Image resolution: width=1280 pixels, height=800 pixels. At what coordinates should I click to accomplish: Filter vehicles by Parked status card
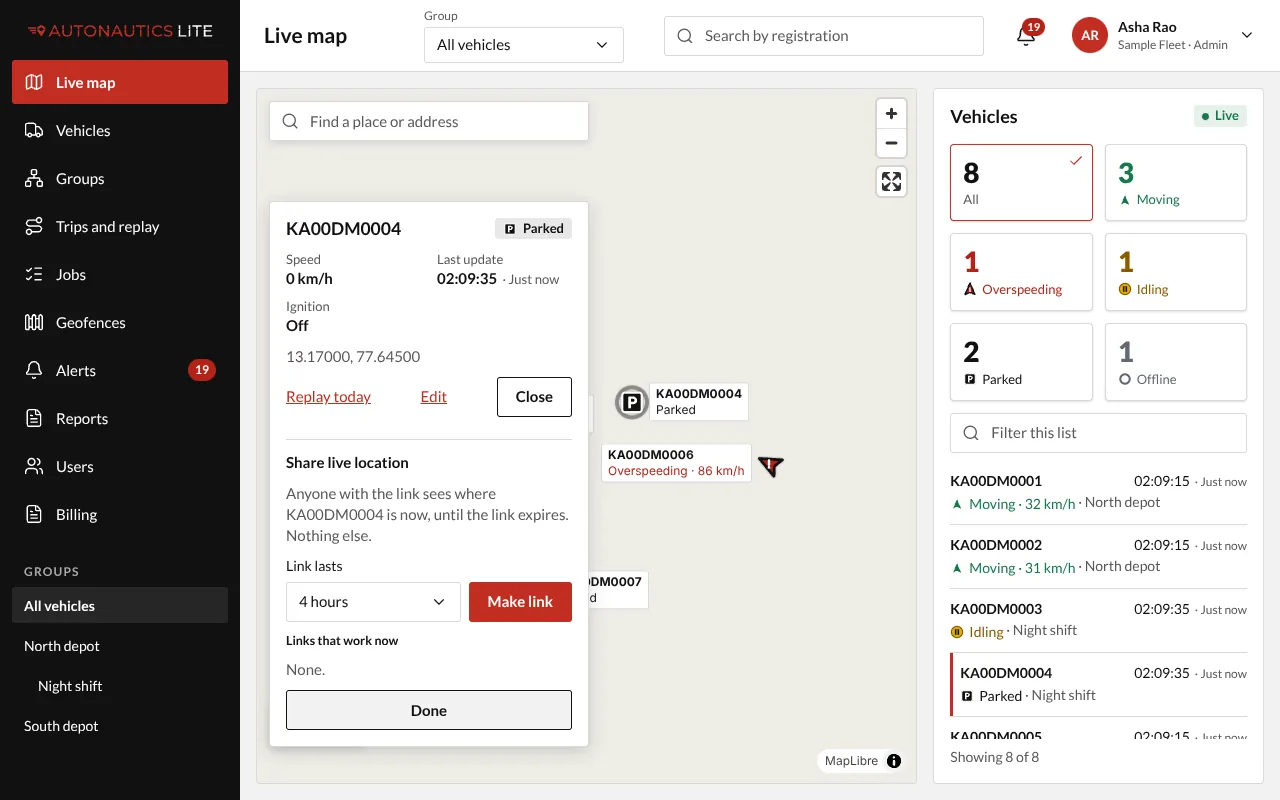[1021, 362]
